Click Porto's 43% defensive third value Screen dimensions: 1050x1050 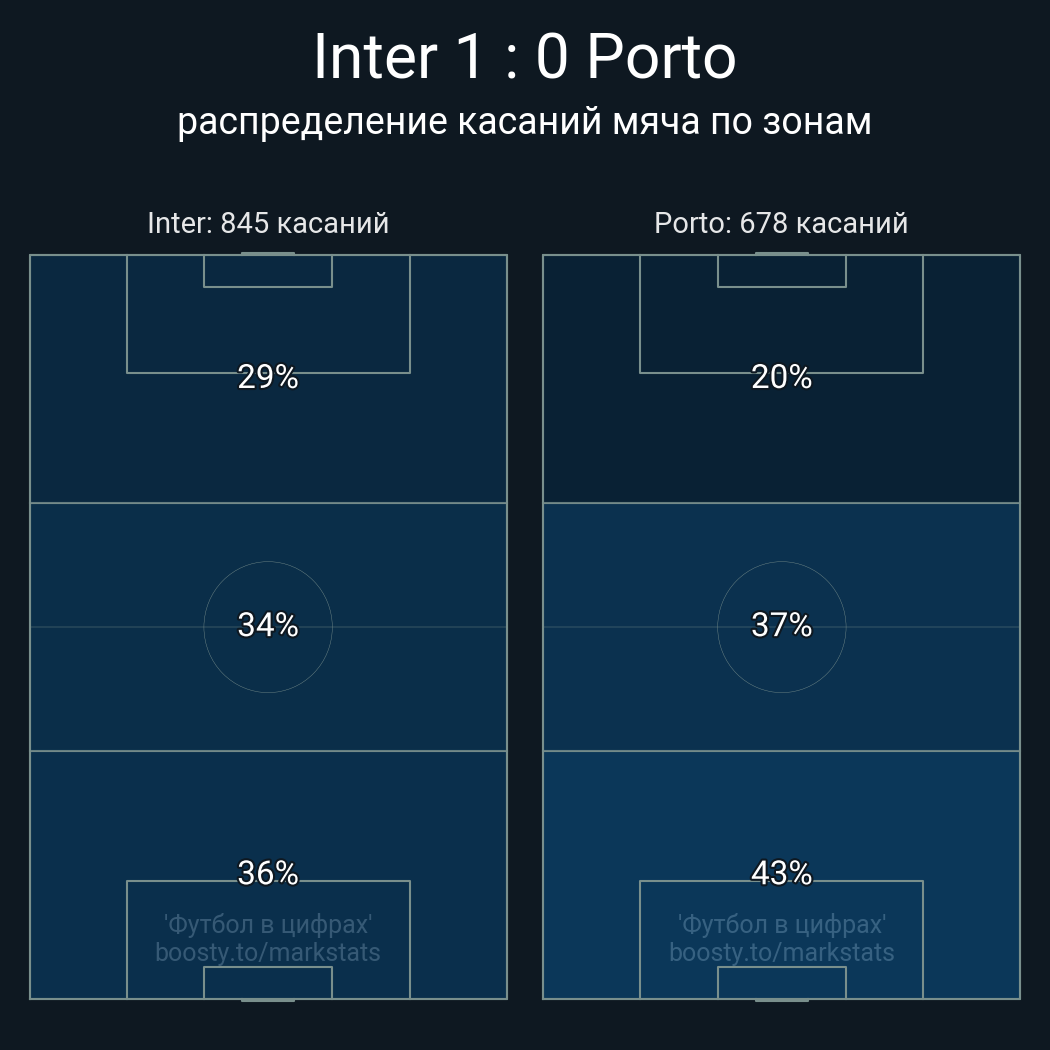tap(781, 873)
